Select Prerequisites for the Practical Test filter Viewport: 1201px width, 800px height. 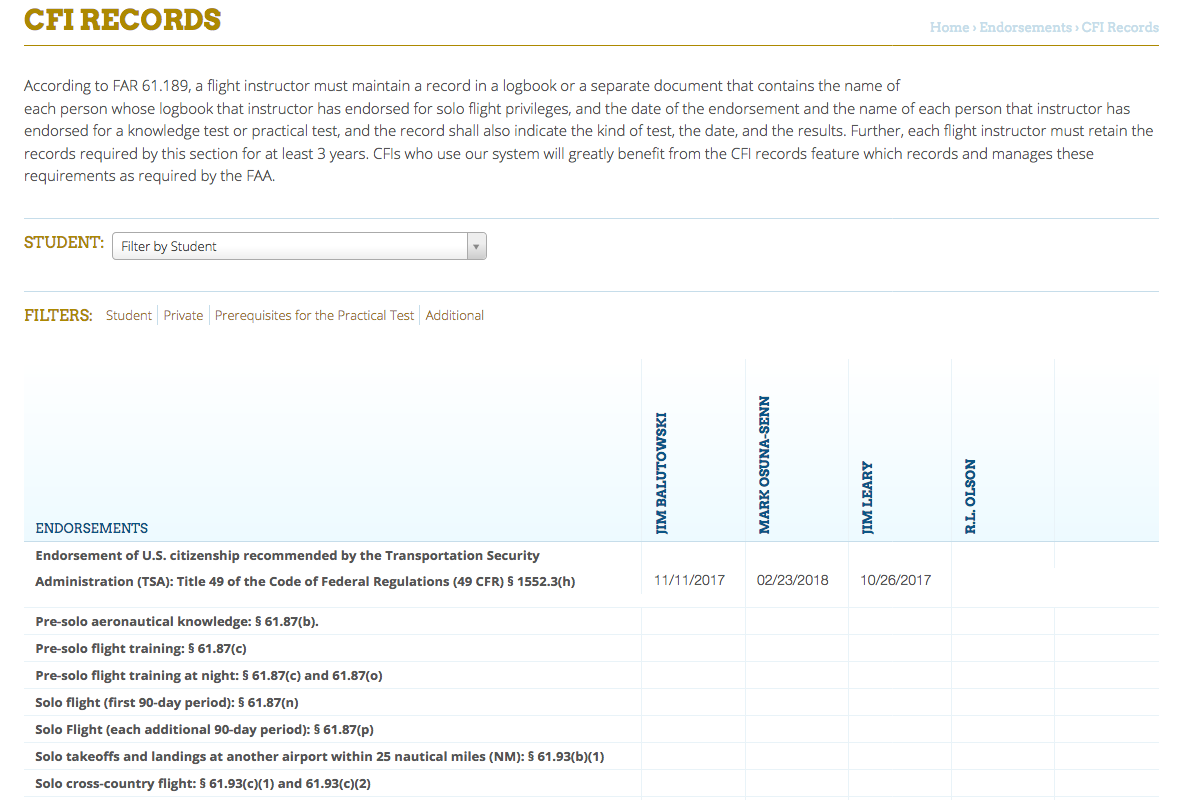coord(314,315)
